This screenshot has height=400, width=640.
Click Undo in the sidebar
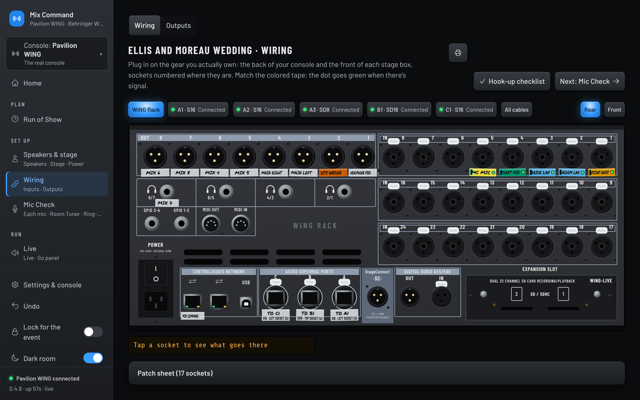[57, 306]
